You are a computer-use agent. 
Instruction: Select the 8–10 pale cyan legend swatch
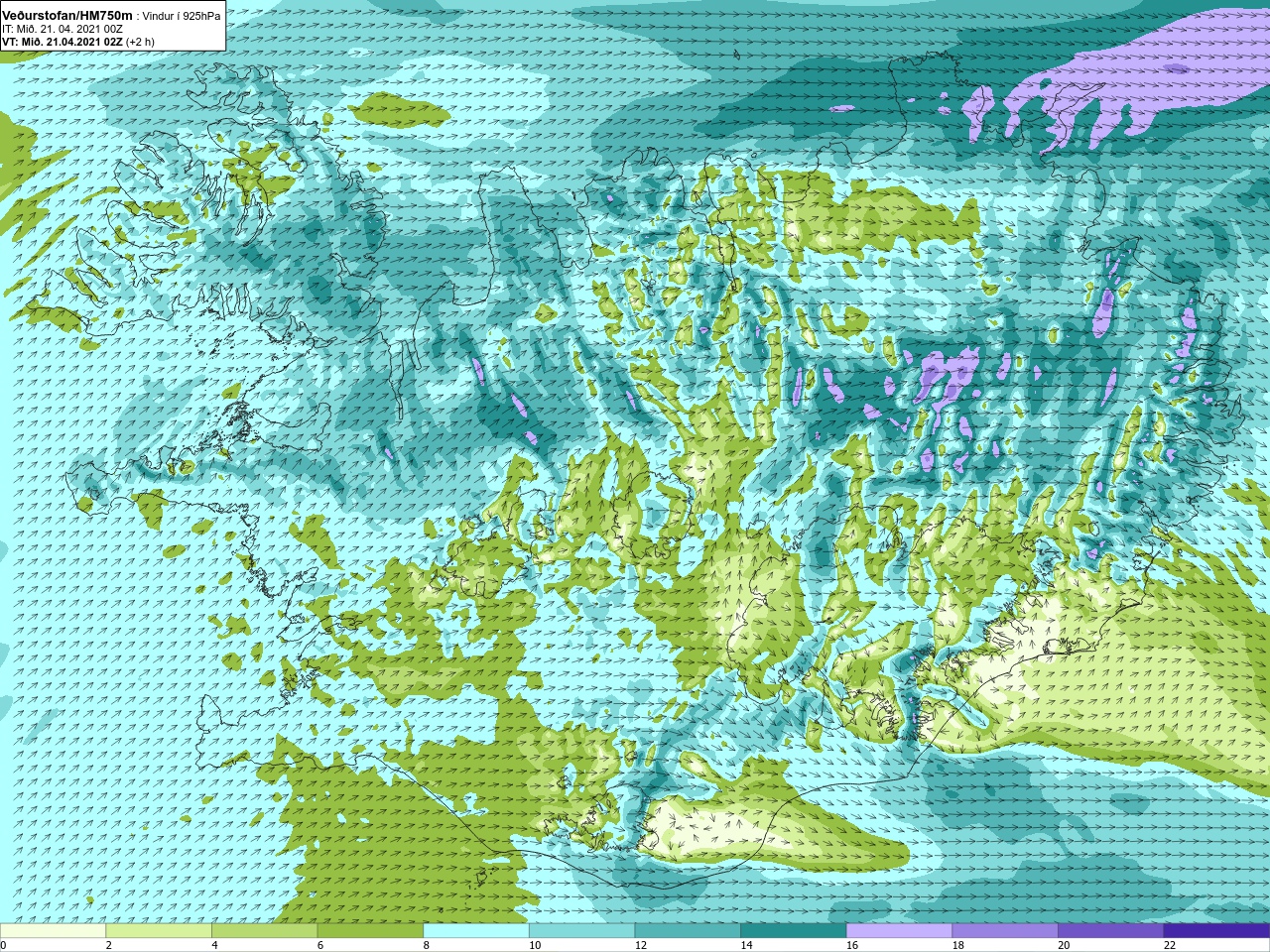click(x=476, y=930)
